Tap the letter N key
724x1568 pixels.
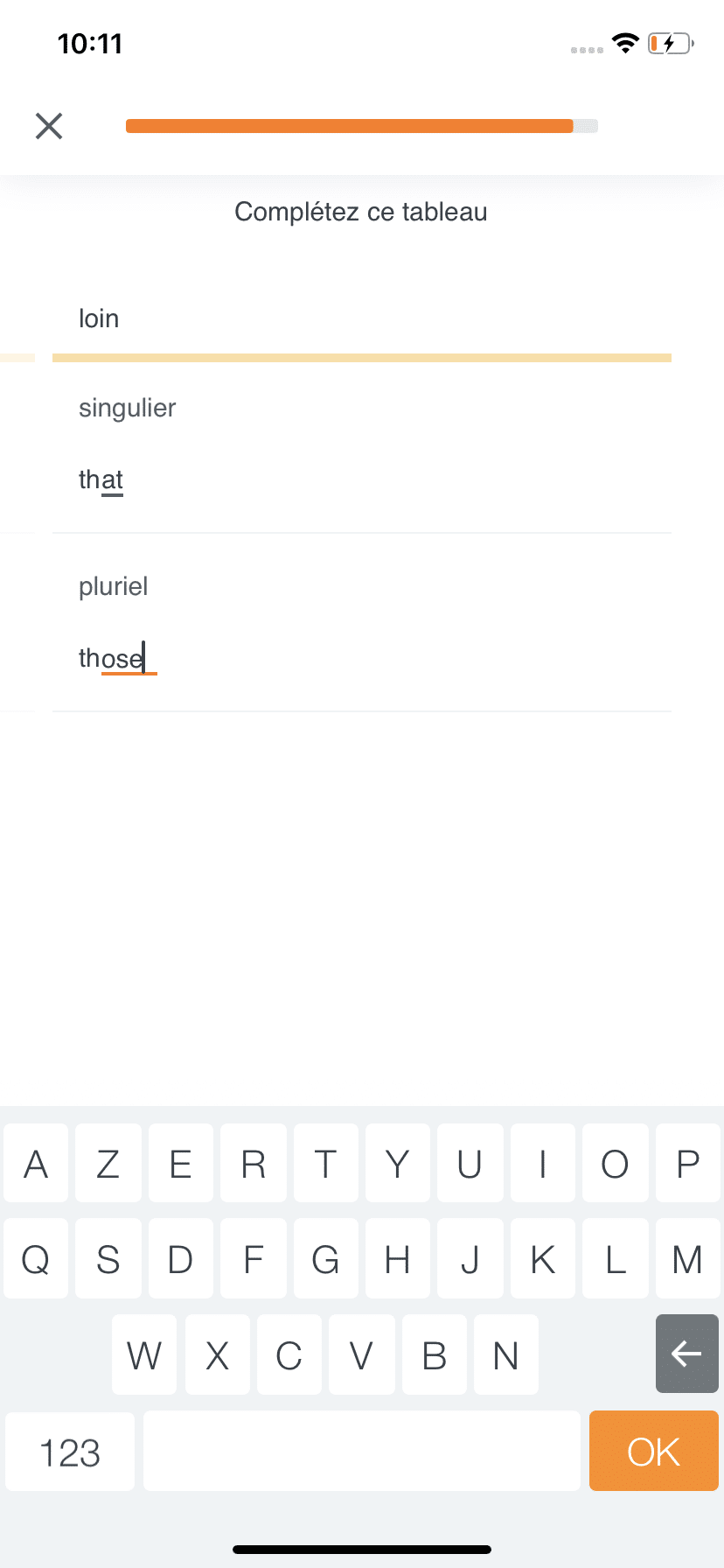pos(506,1354)
